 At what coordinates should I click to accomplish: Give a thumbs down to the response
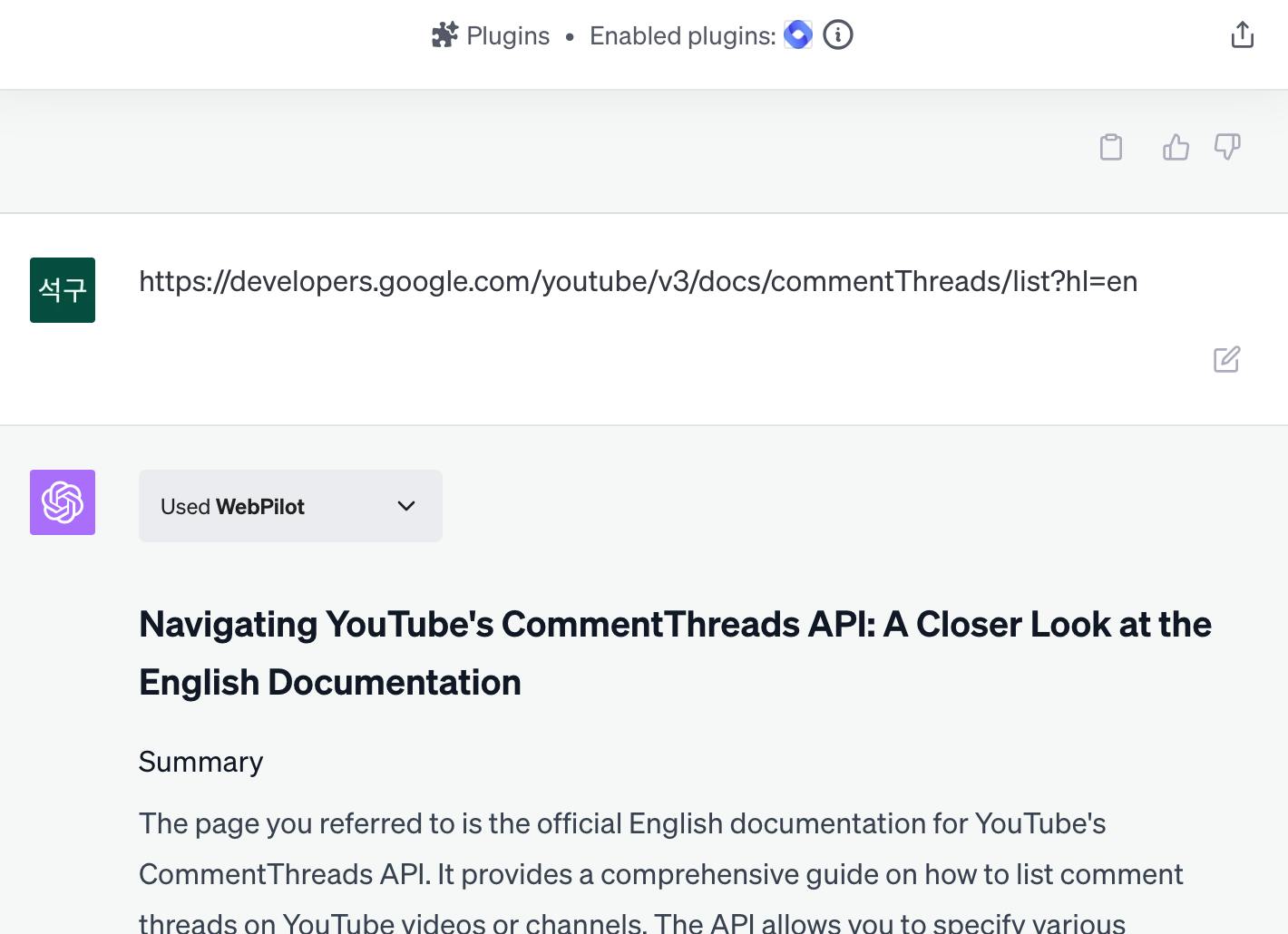coord(1227,147)
